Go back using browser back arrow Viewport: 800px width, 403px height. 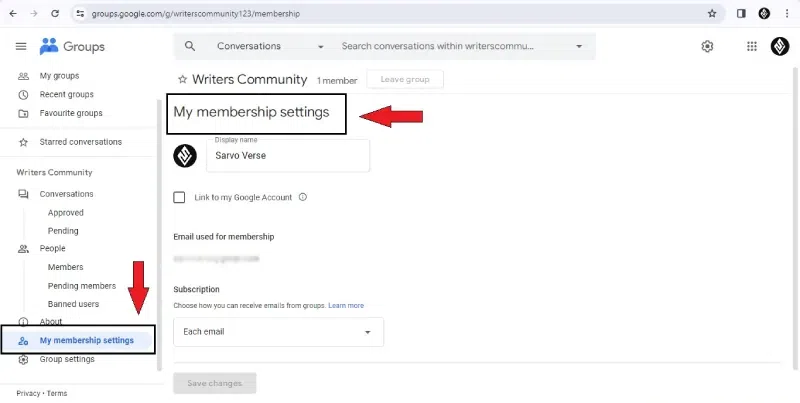[x=13, y=14]
